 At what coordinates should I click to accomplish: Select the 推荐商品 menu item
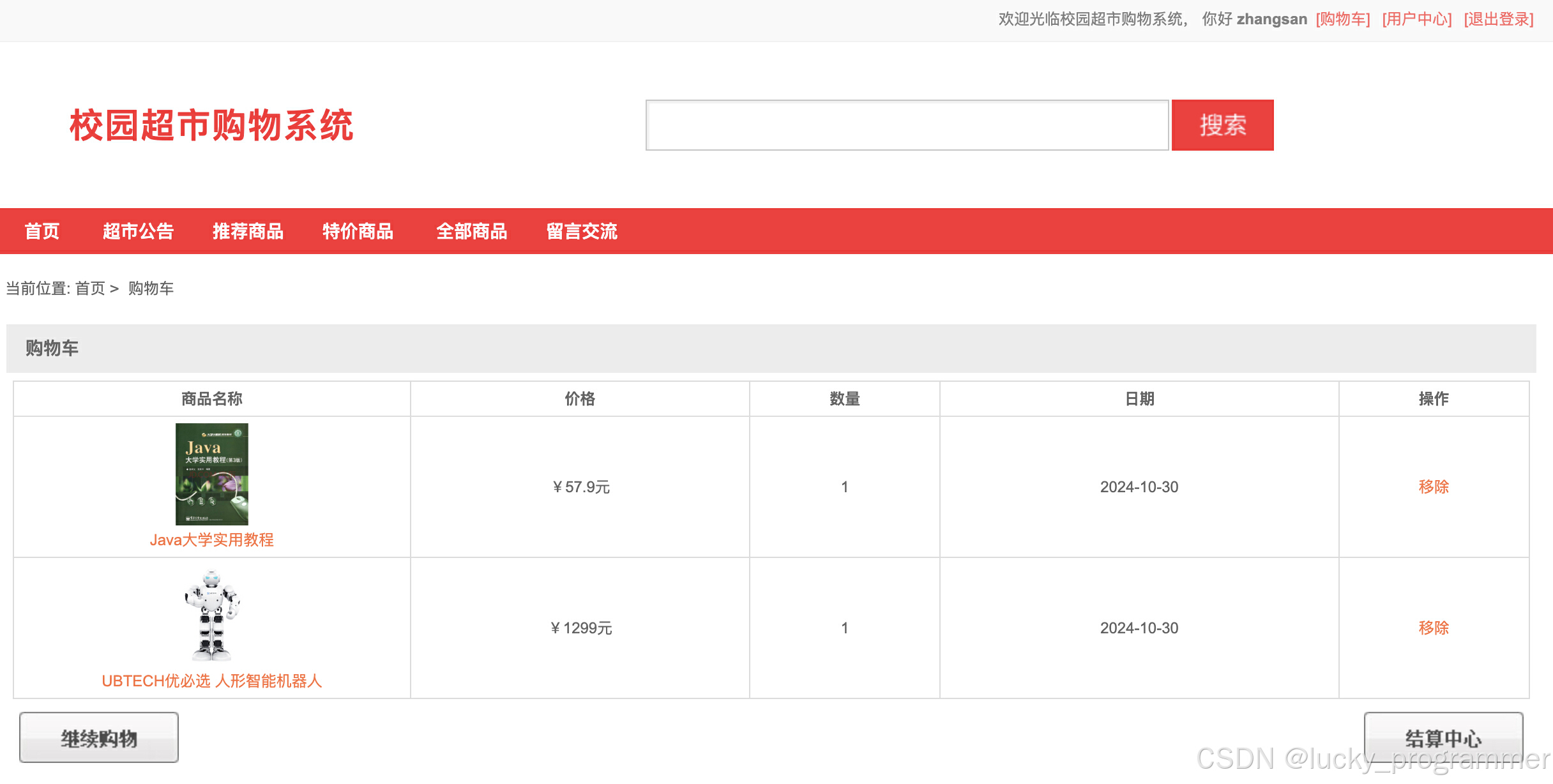coord(248,231)
